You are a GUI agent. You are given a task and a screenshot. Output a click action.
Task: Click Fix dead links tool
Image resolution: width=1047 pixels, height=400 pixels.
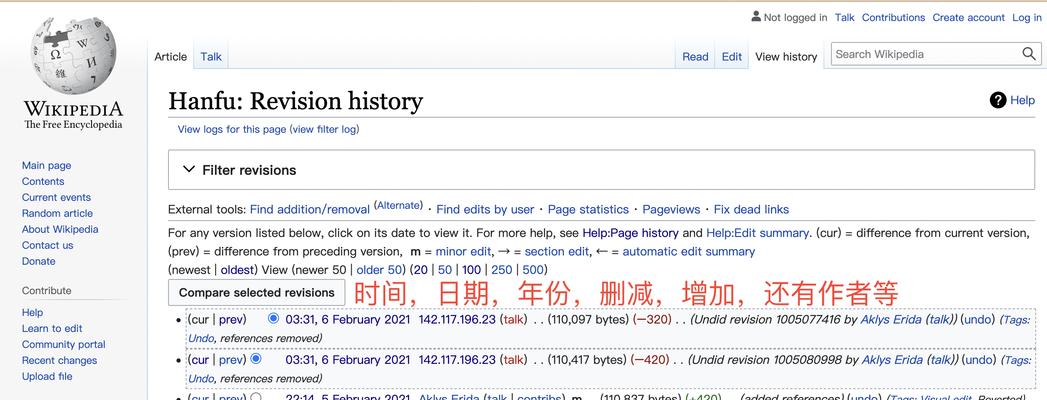click(x=751, y=210)
